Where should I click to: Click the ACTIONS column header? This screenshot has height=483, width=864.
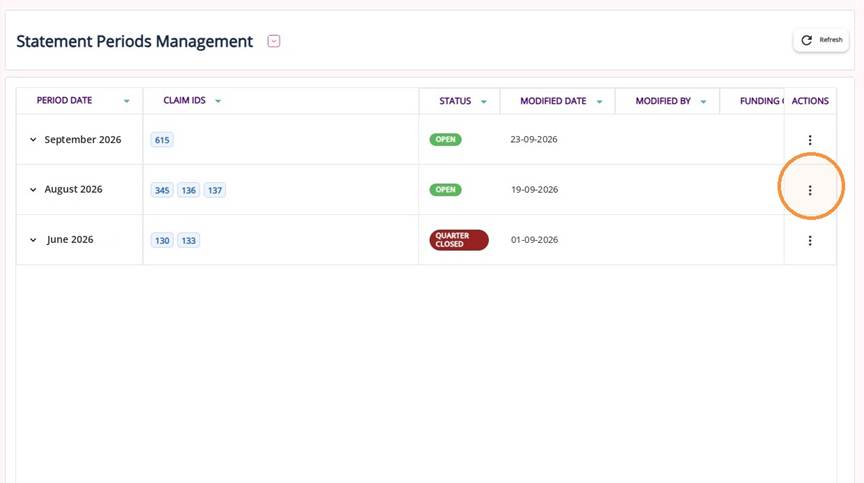(x=810, y=101)
